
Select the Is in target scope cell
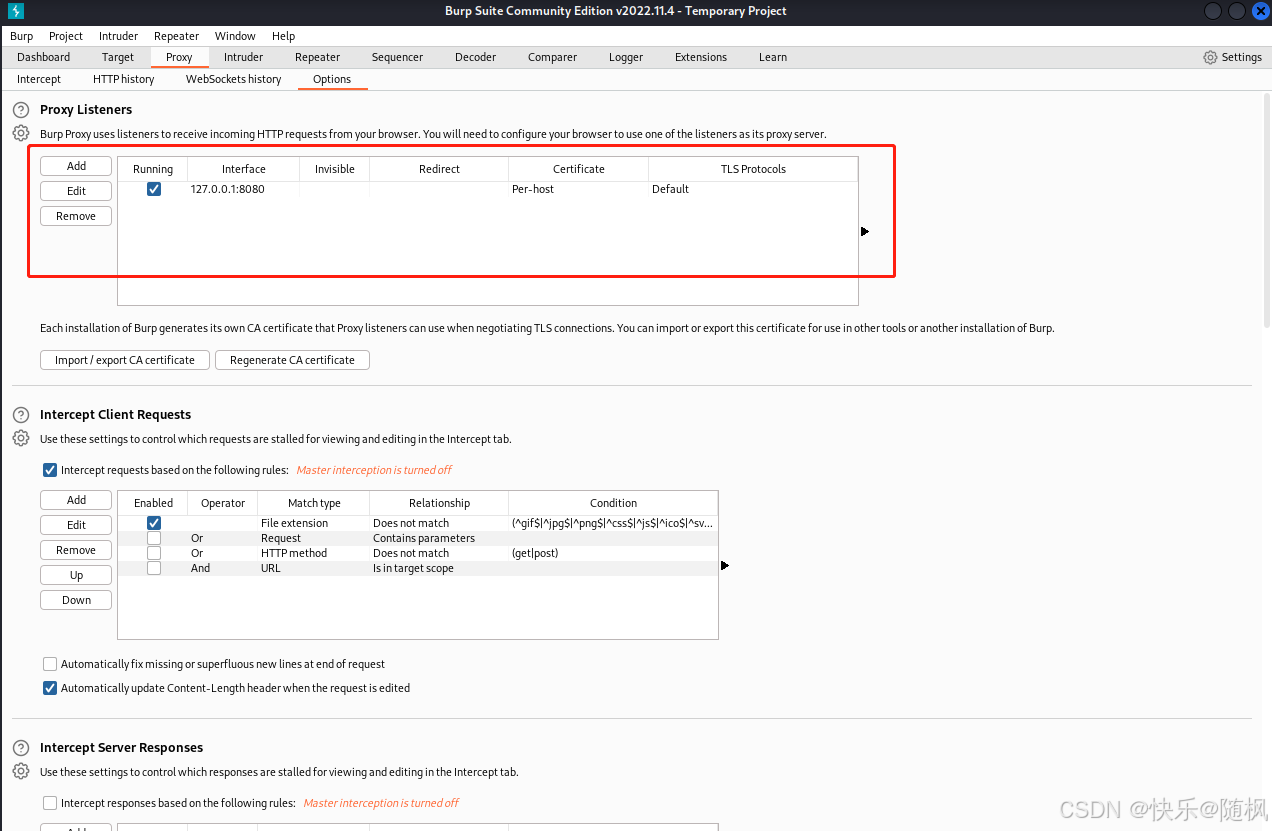click(x=439, y=568)
